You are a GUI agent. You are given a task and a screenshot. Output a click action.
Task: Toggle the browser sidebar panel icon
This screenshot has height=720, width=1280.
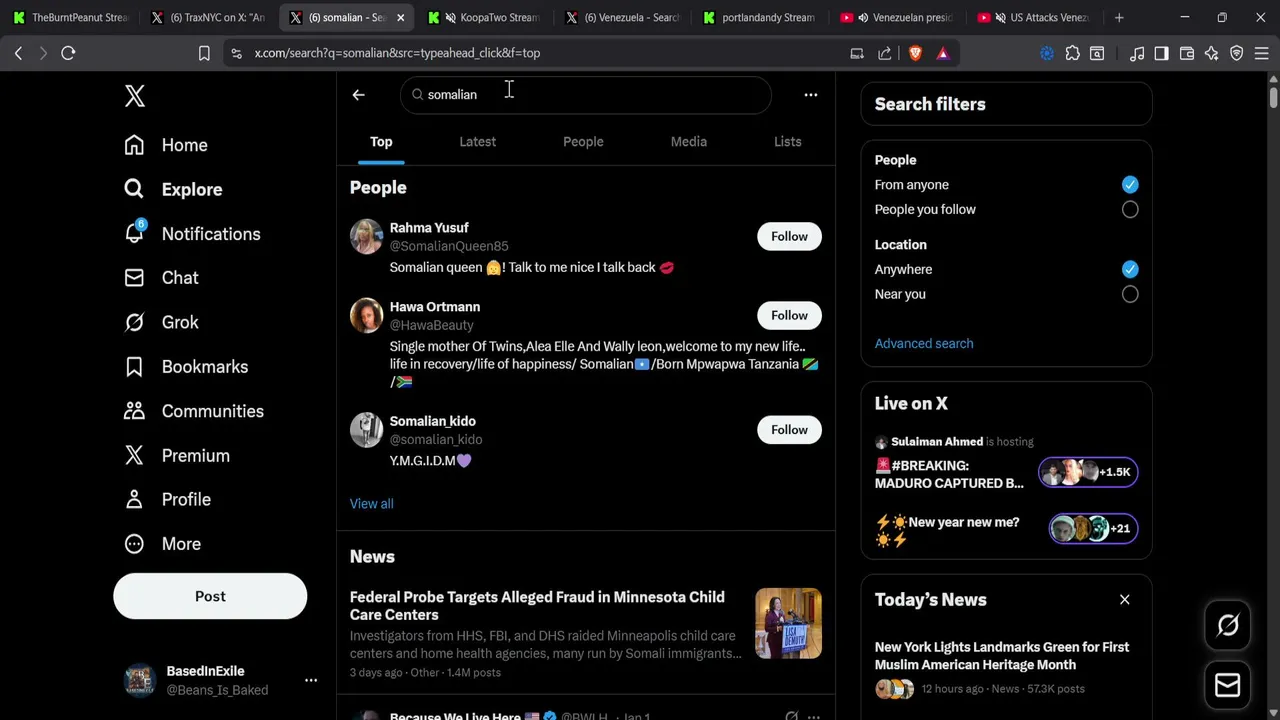coord(1161,53)
